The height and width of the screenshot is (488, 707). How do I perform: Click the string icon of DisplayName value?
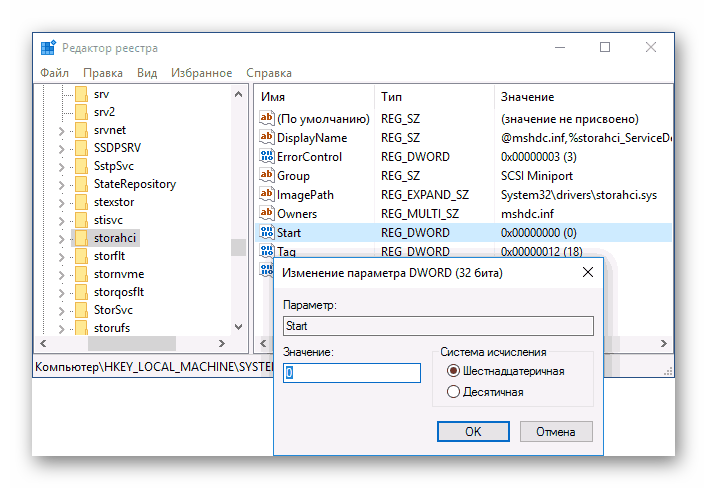click(266, 137)
